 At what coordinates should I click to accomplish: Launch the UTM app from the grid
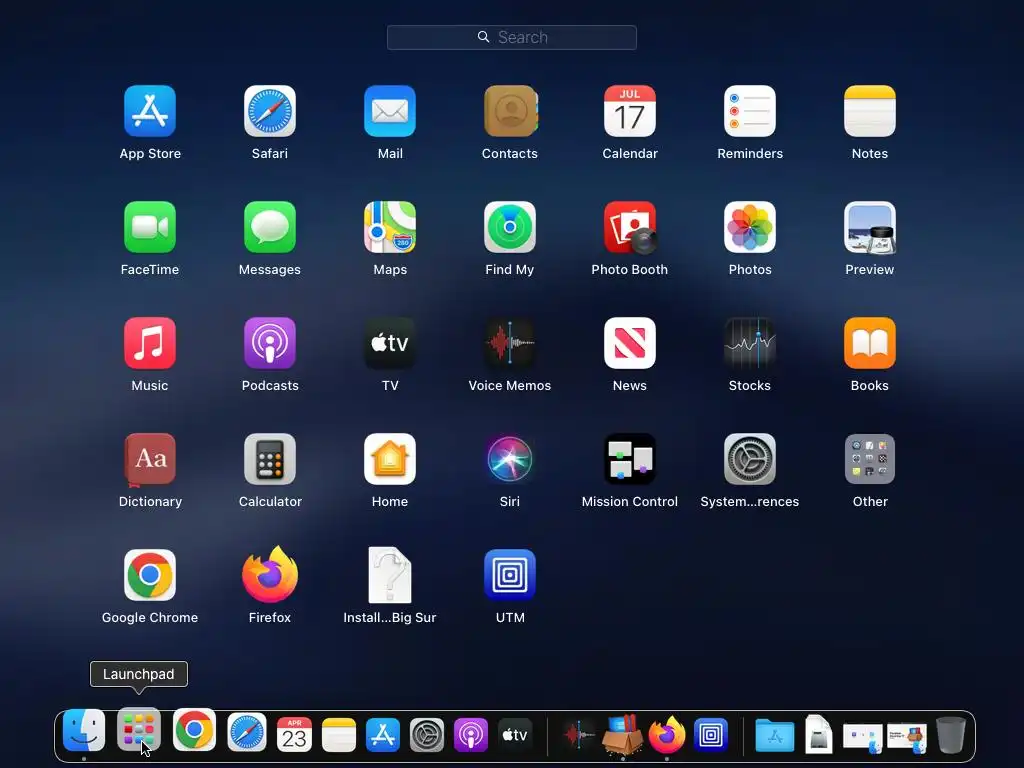510,575
